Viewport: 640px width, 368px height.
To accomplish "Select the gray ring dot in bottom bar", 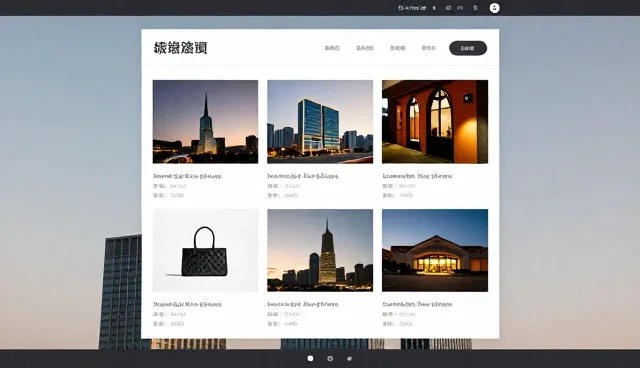I will pos(330,358).
